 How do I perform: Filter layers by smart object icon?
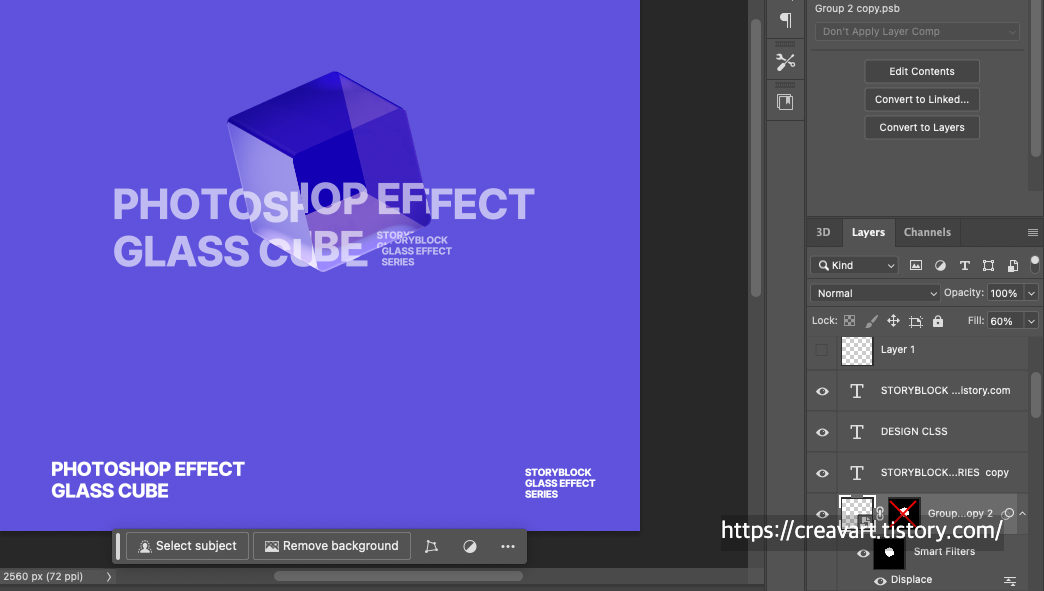tap(1013, 265)
